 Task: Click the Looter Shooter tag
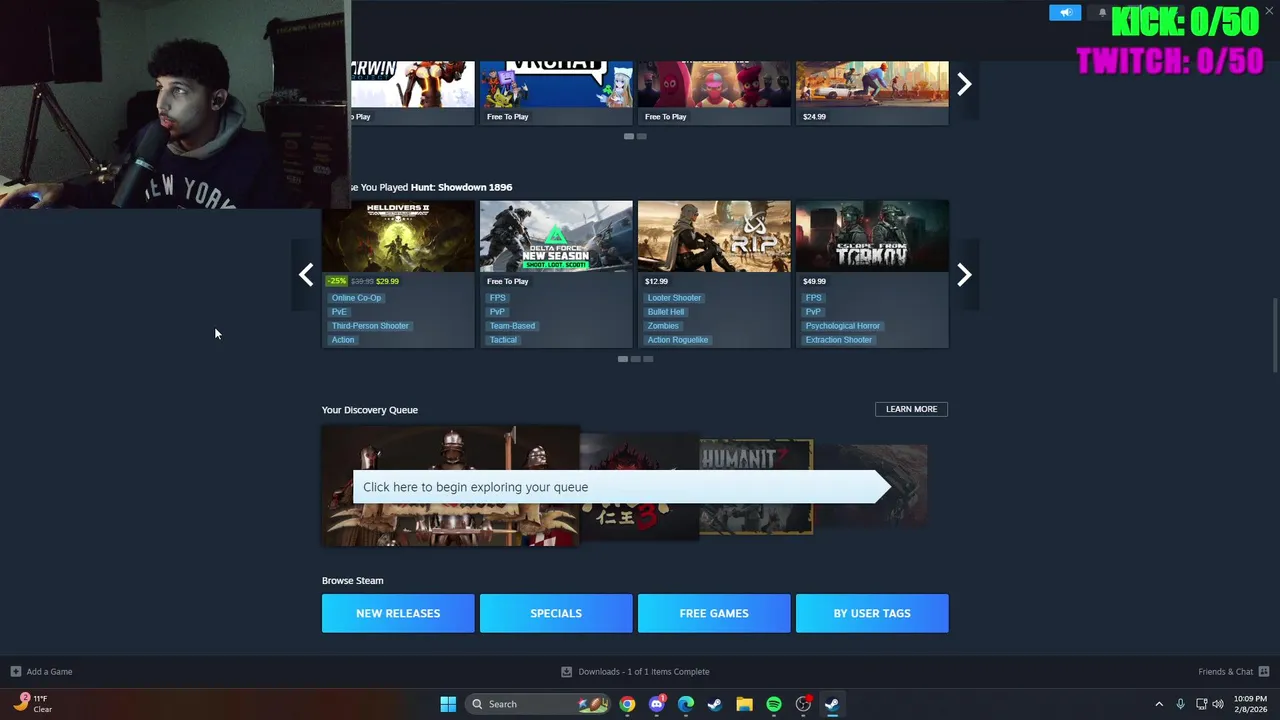674,298
